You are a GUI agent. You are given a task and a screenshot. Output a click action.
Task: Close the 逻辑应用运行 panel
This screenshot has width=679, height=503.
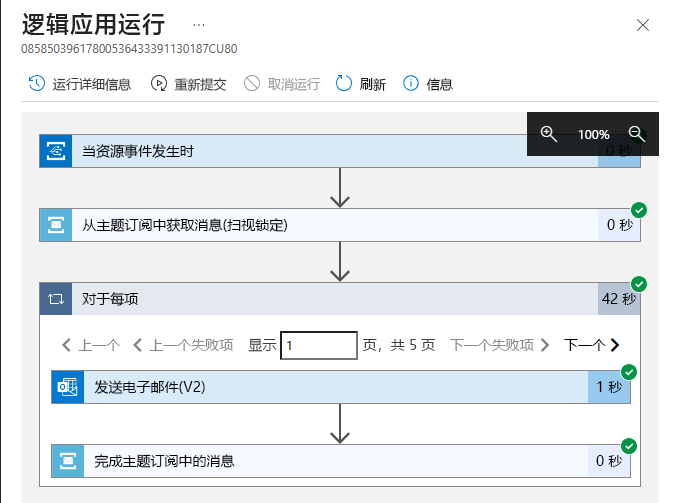[643, 25]
